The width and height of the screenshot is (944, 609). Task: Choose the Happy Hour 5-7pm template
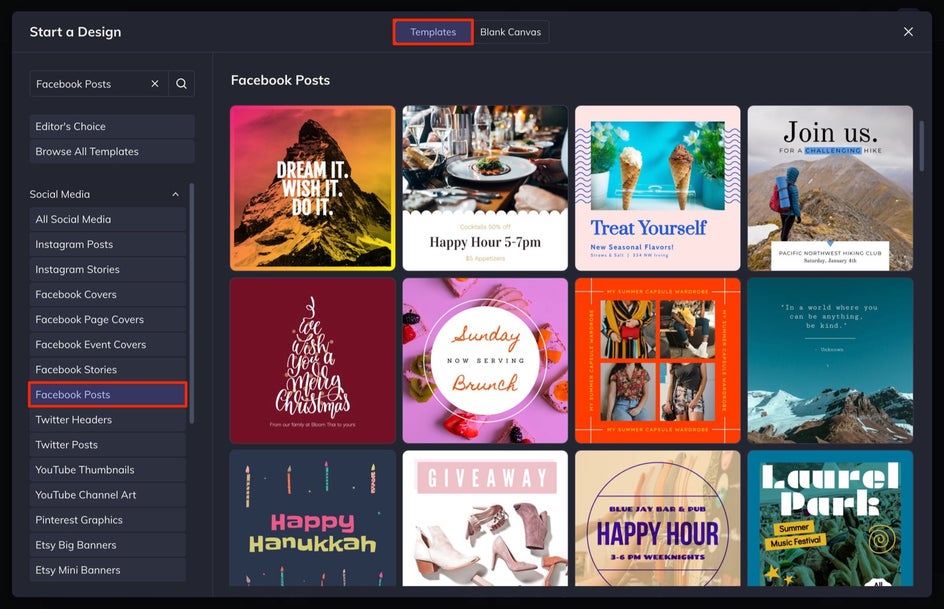tap(485, 188)
